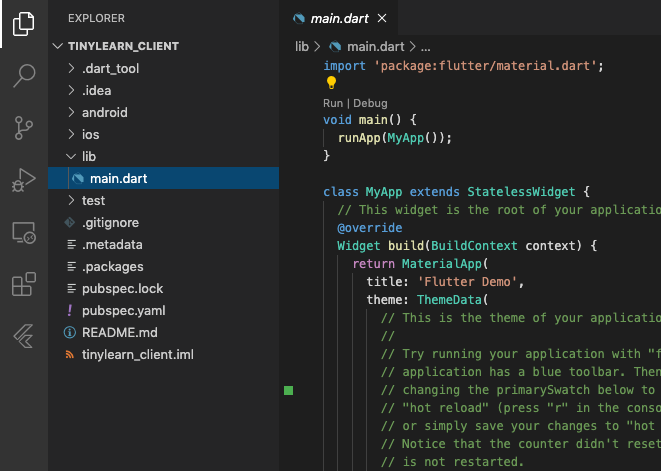Open the .packages file
Screen dimensions: 661x471
click(164, 266)
